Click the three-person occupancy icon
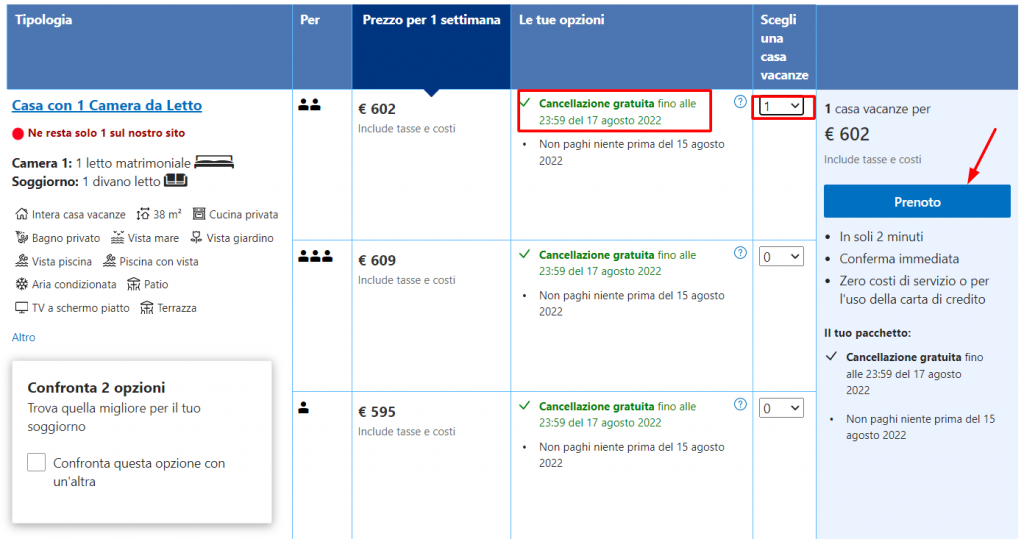The image size is (1024, 539). 315,256
